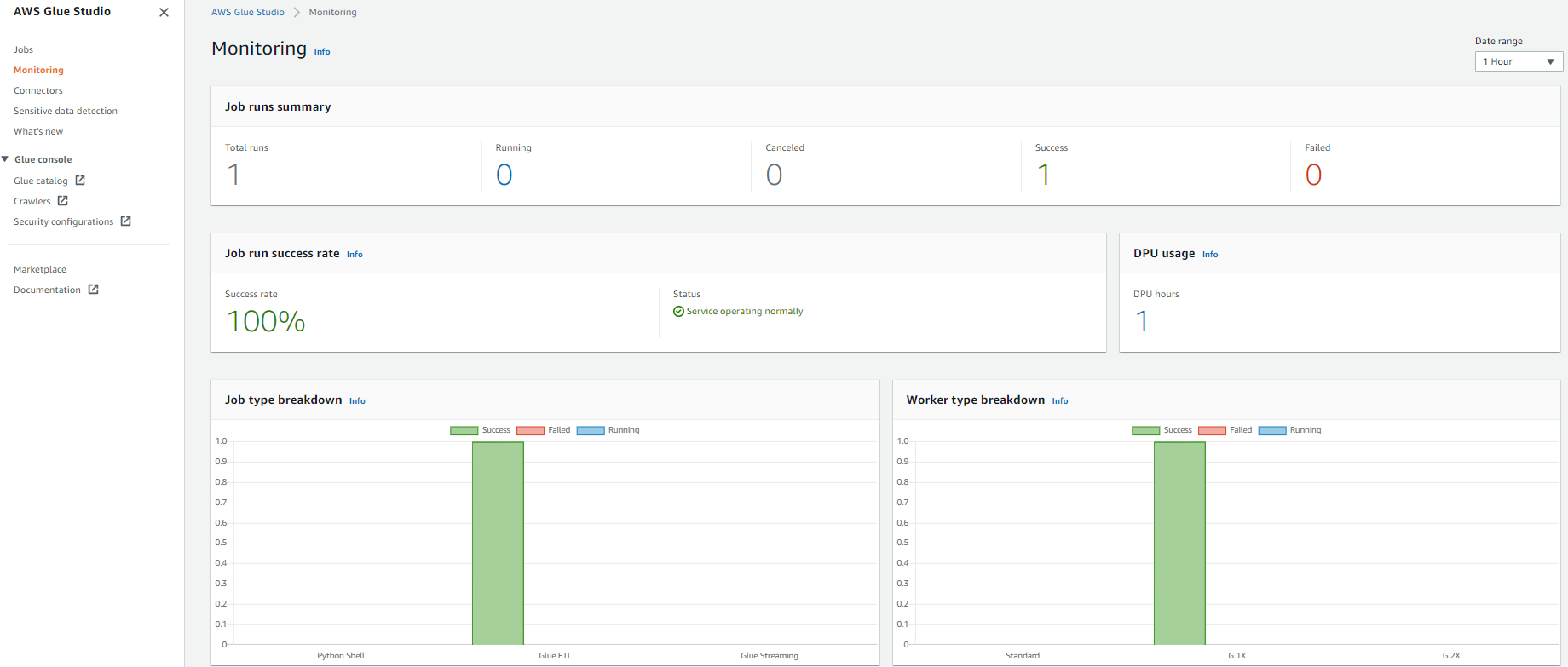The image size is (1568, 667).
Task: Click the Success count 1
Action: [1044, 175]
